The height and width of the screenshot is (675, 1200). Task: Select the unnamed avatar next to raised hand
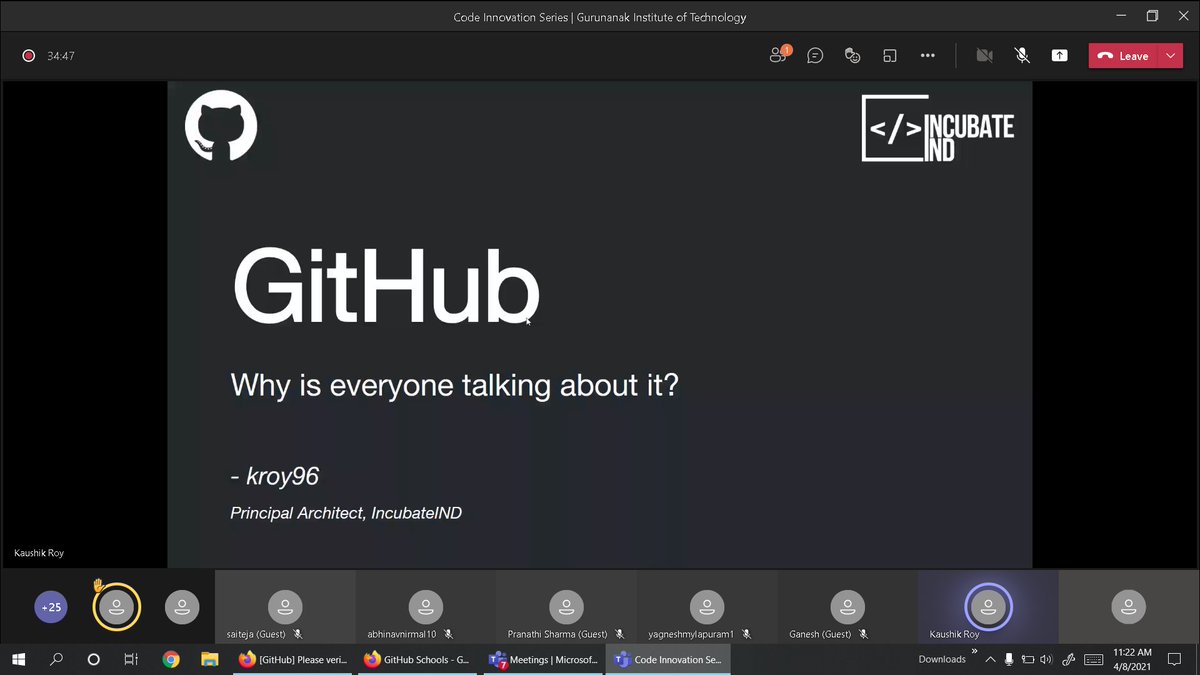tap(182, 607)
